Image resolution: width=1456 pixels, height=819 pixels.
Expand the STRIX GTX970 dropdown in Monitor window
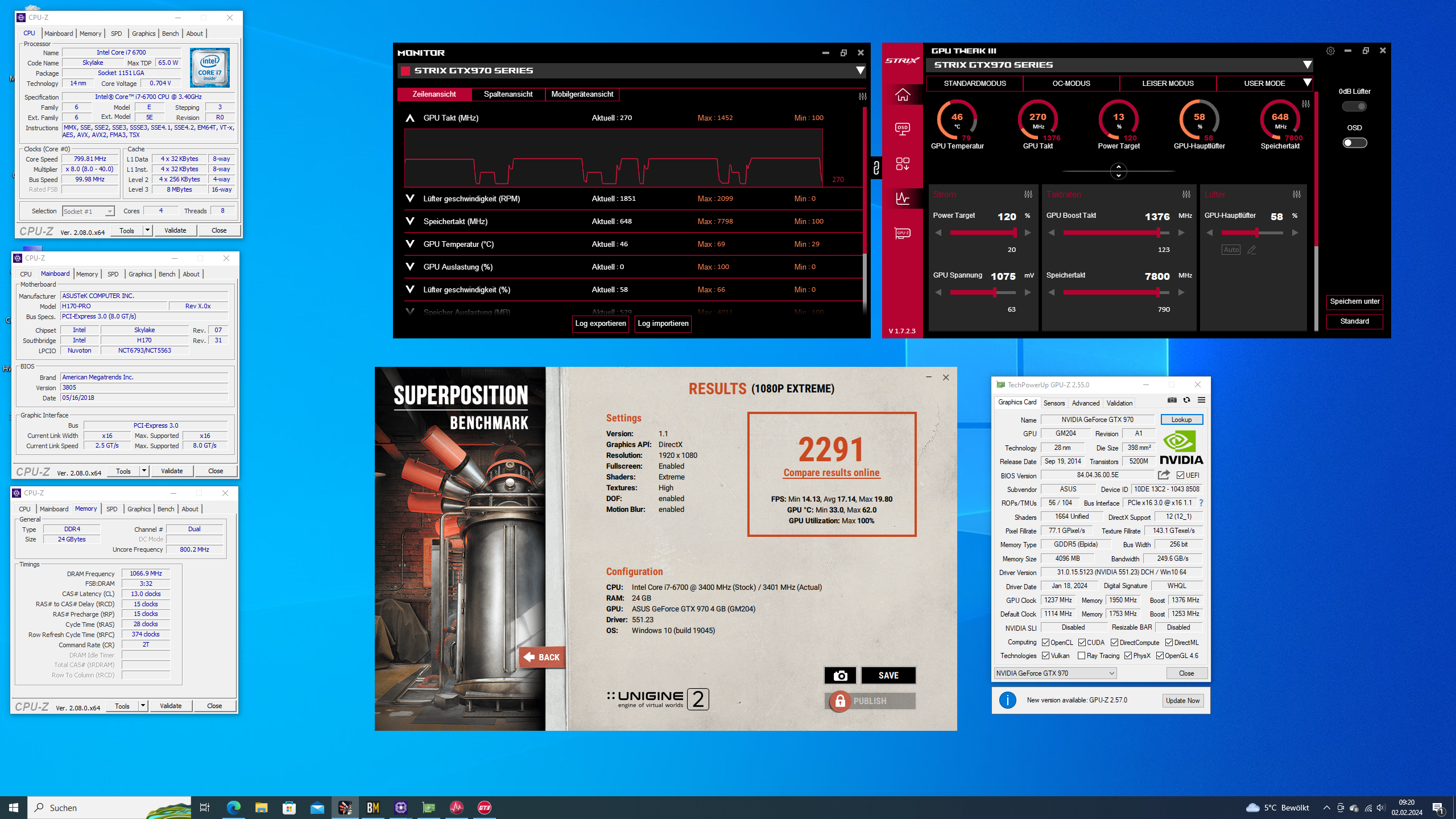860,71
